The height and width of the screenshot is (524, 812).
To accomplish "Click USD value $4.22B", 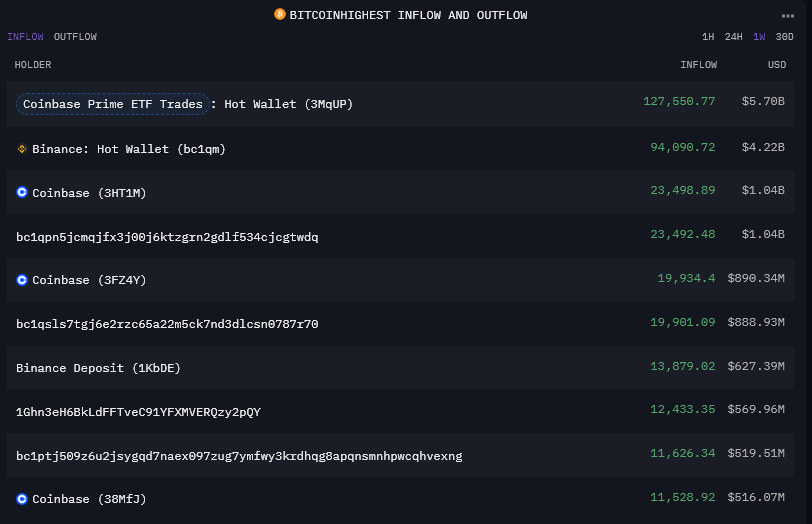I will (763, 148).
